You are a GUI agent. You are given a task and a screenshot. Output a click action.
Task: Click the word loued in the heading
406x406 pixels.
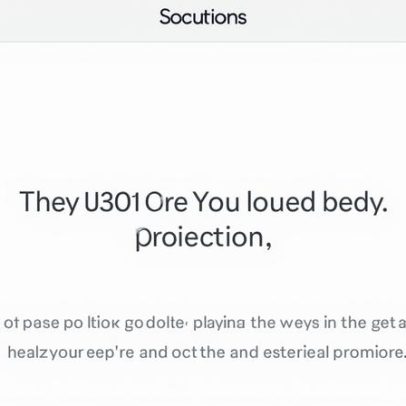[281, 202]
